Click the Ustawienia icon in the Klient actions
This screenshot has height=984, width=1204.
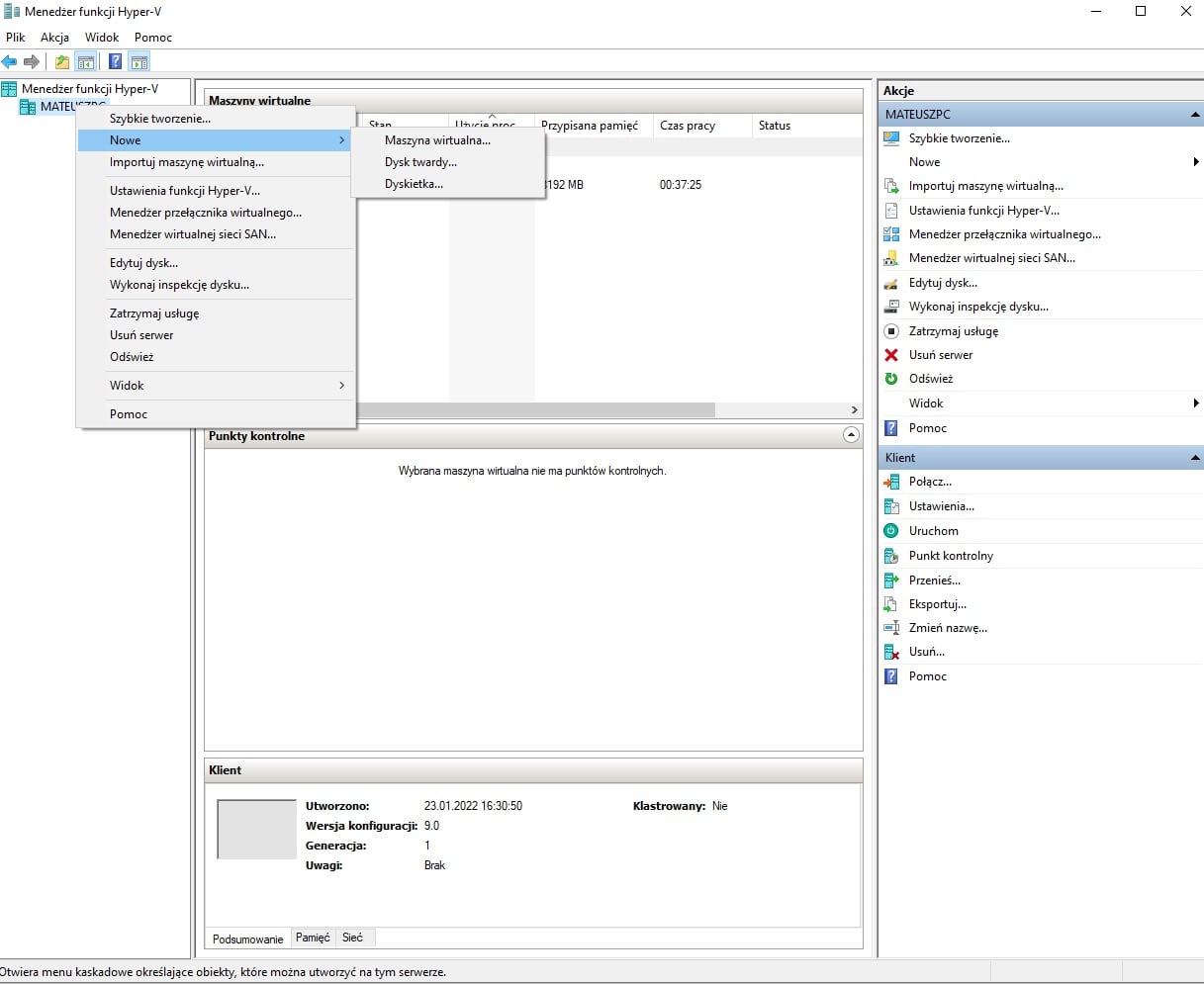pos(891,506)
